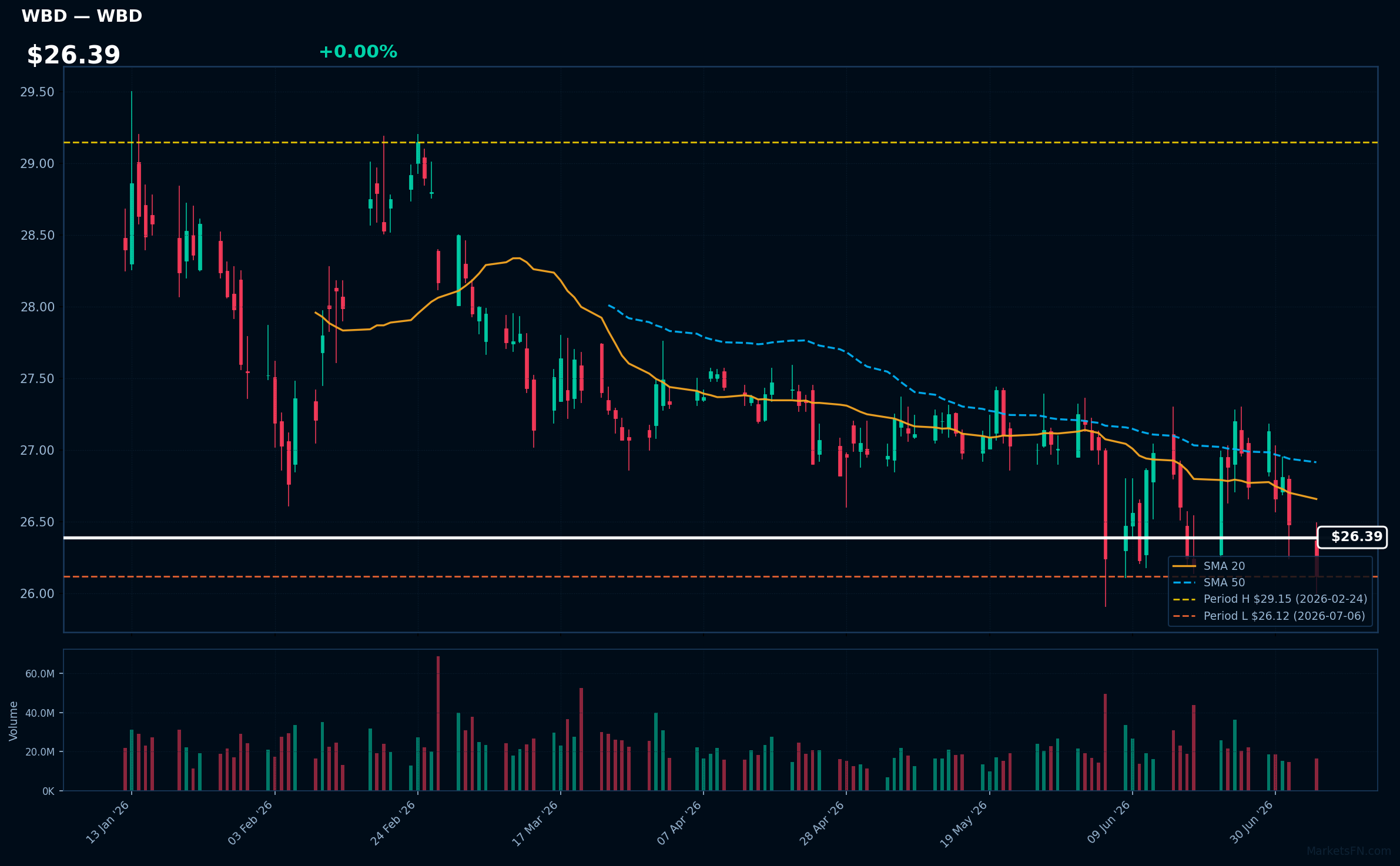Click the Volume axis title
The height and width of the screenshot is (866, 1400).
pyautogui.click(x=14, y=721)
